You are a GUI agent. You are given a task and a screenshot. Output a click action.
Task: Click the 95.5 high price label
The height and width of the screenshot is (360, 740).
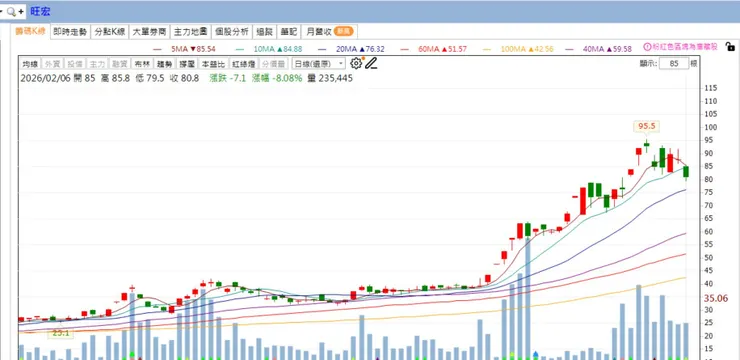point(646,126)
